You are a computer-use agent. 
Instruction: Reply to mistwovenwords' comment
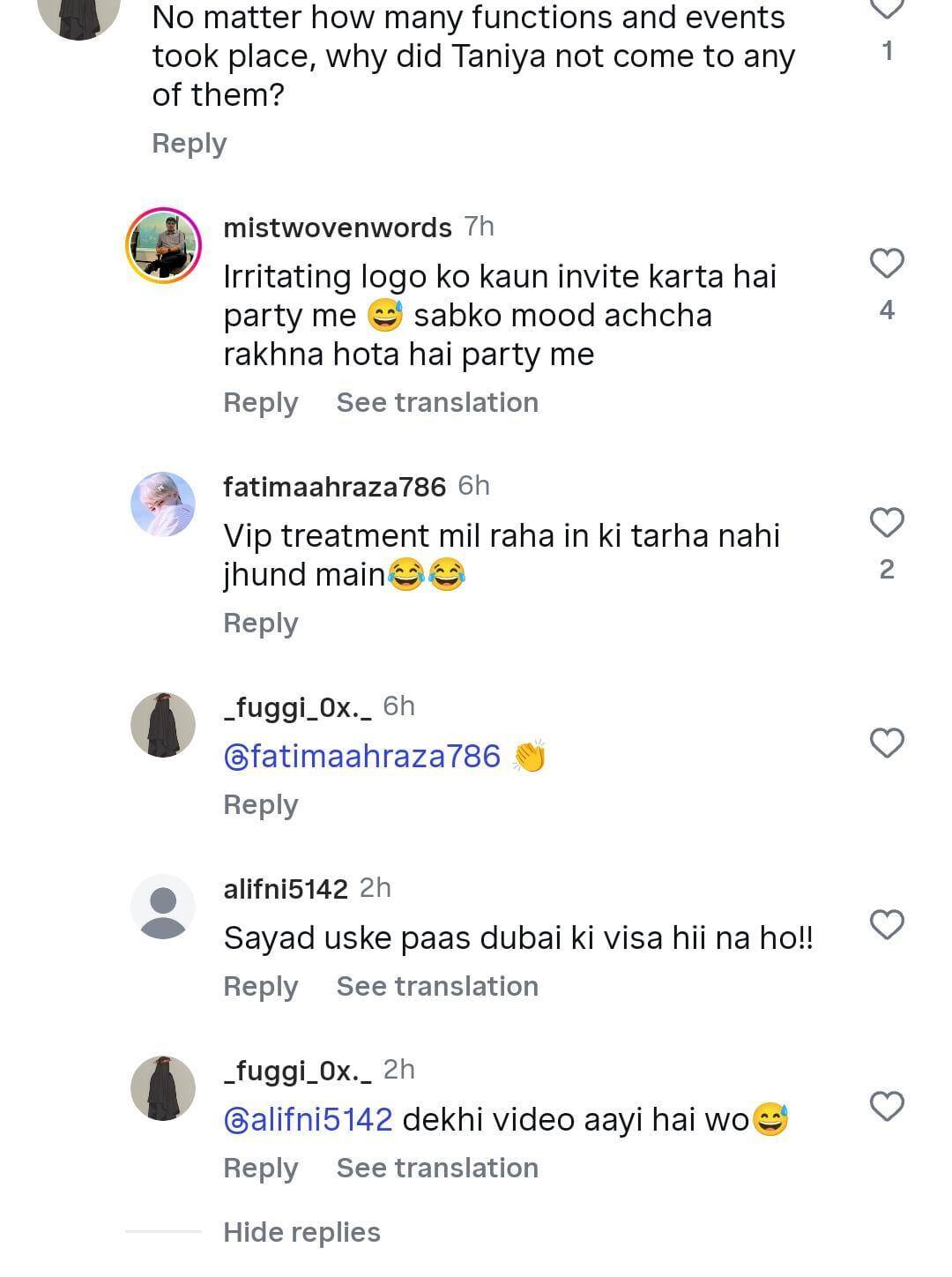tap(260, 402)
